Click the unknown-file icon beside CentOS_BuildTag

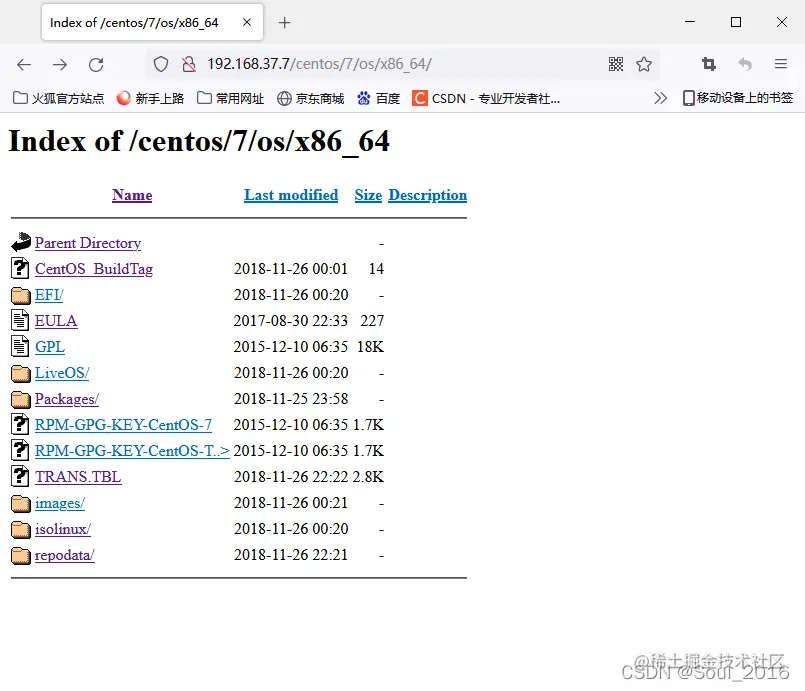[20, 268]
